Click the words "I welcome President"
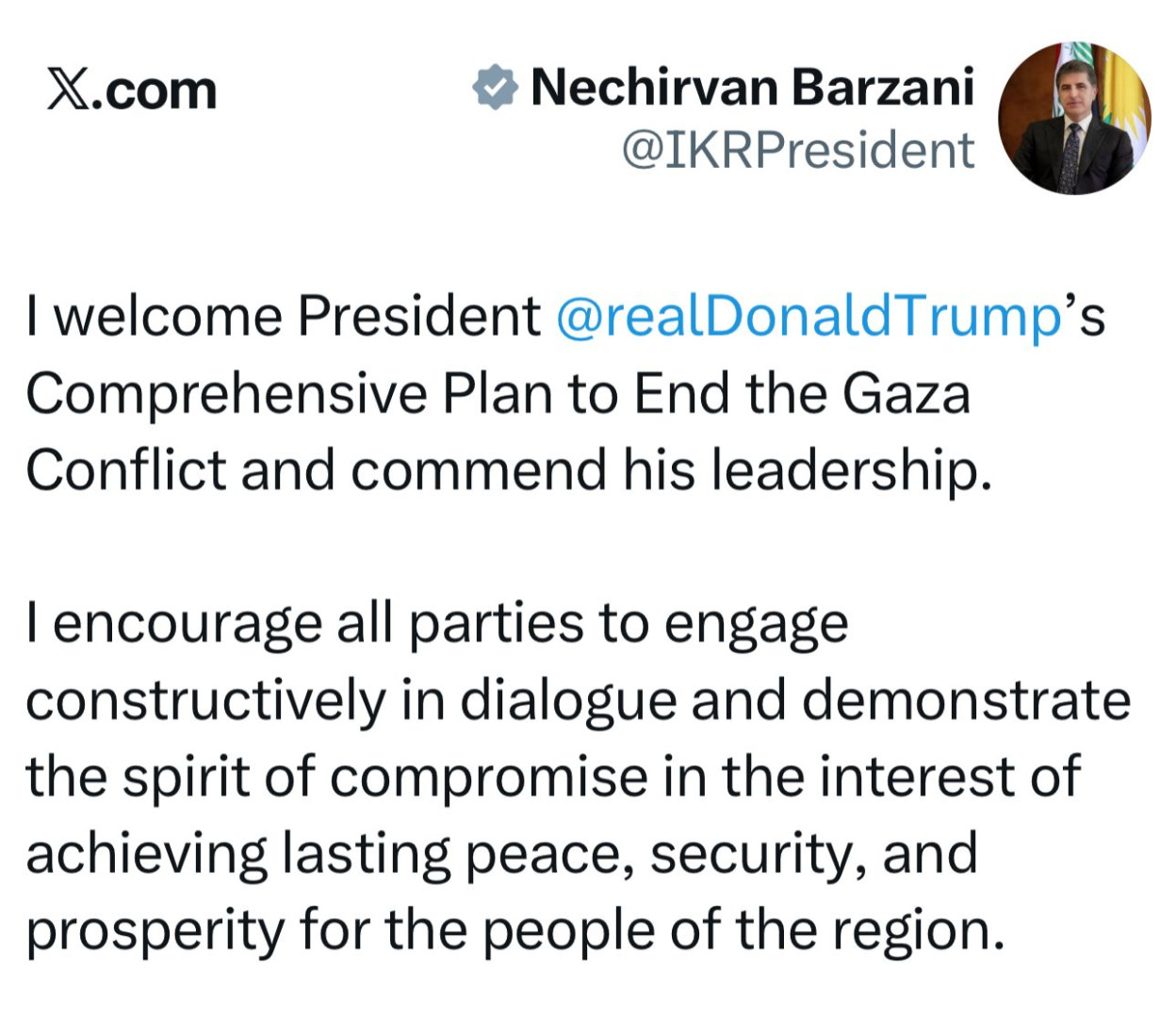The width and height of the screenshot is (1176, 1018). (283, 317)
